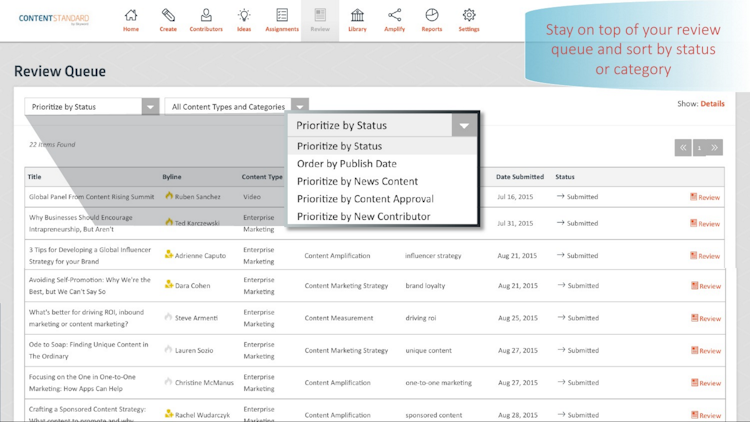
Task: Open the Reports section
Action: tap(431, 21)
